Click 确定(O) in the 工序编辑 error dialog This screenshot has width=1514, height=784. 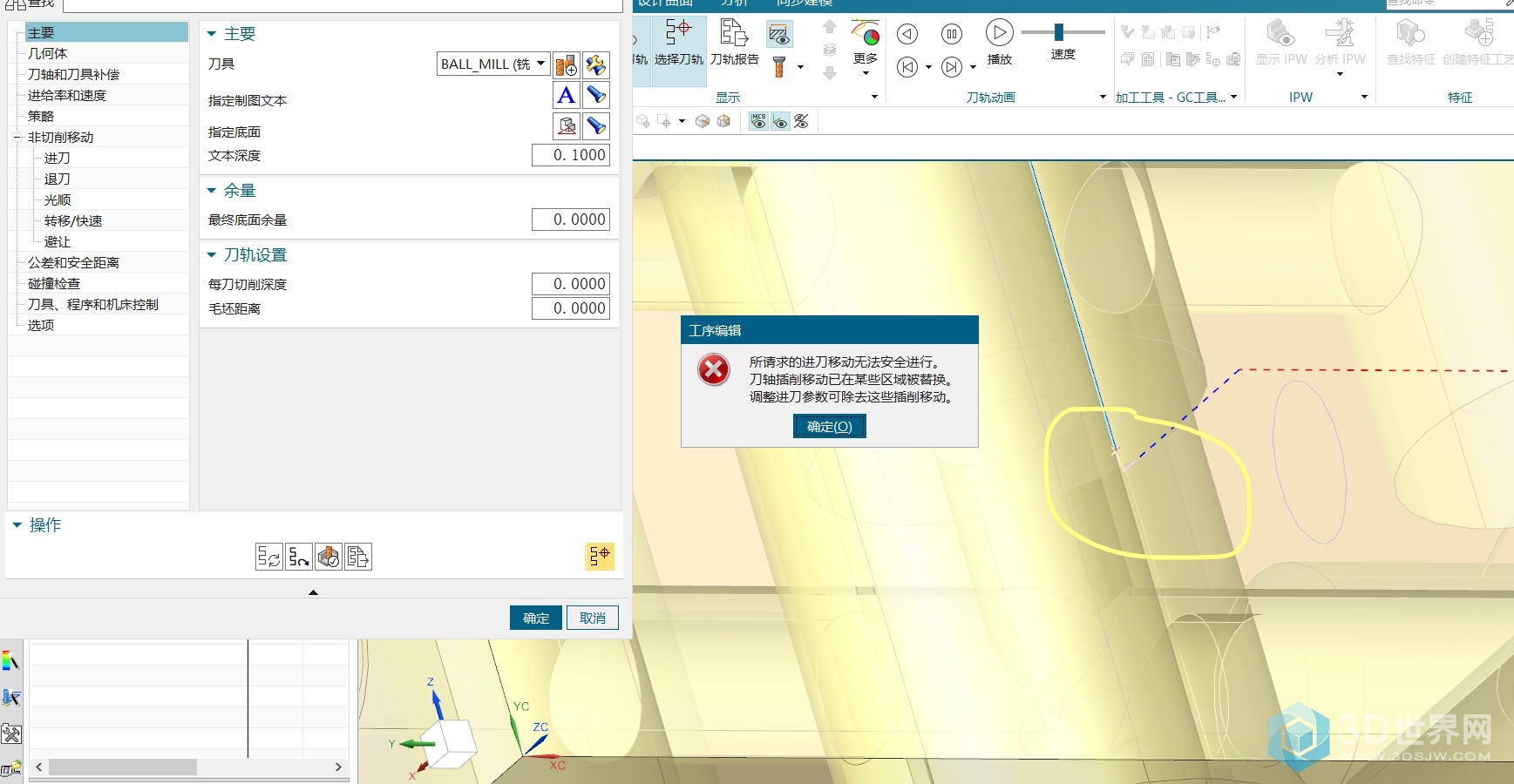pyautogui.click(x=830, y=426)
